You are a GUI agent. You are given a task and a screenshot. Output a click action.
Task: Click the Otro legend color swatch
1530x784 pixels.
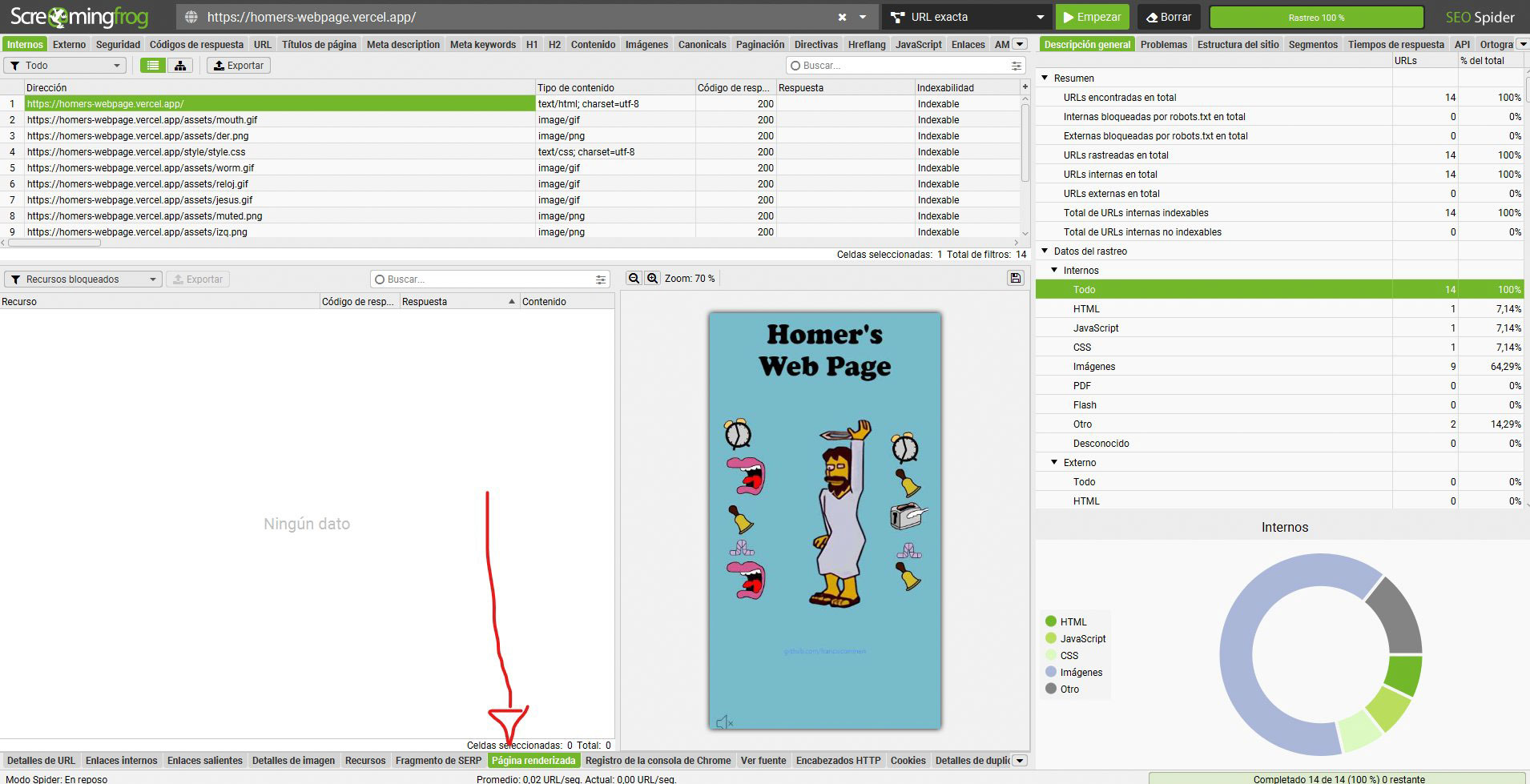coord(1051,689)
